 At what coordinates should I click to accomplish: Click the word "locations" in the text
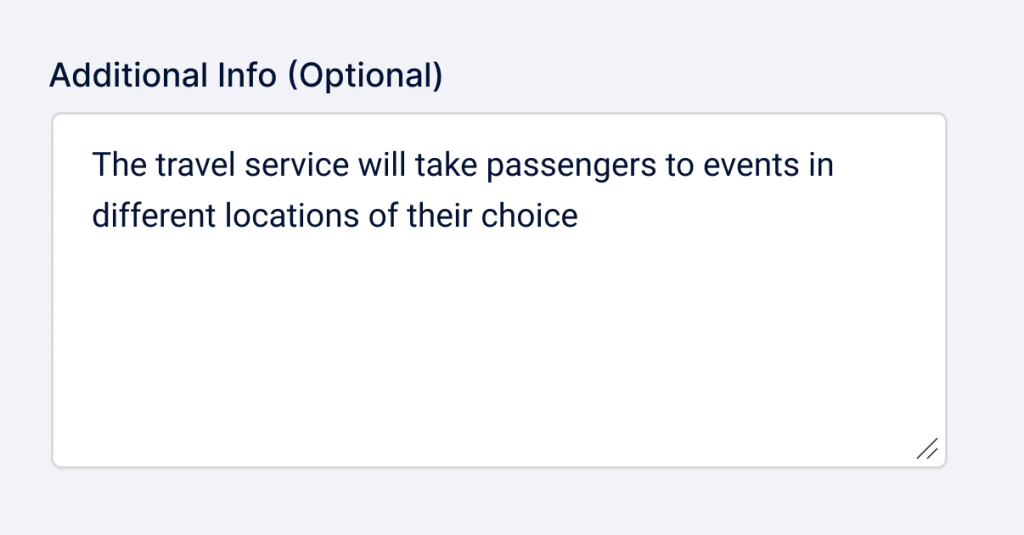pos(283,216)
